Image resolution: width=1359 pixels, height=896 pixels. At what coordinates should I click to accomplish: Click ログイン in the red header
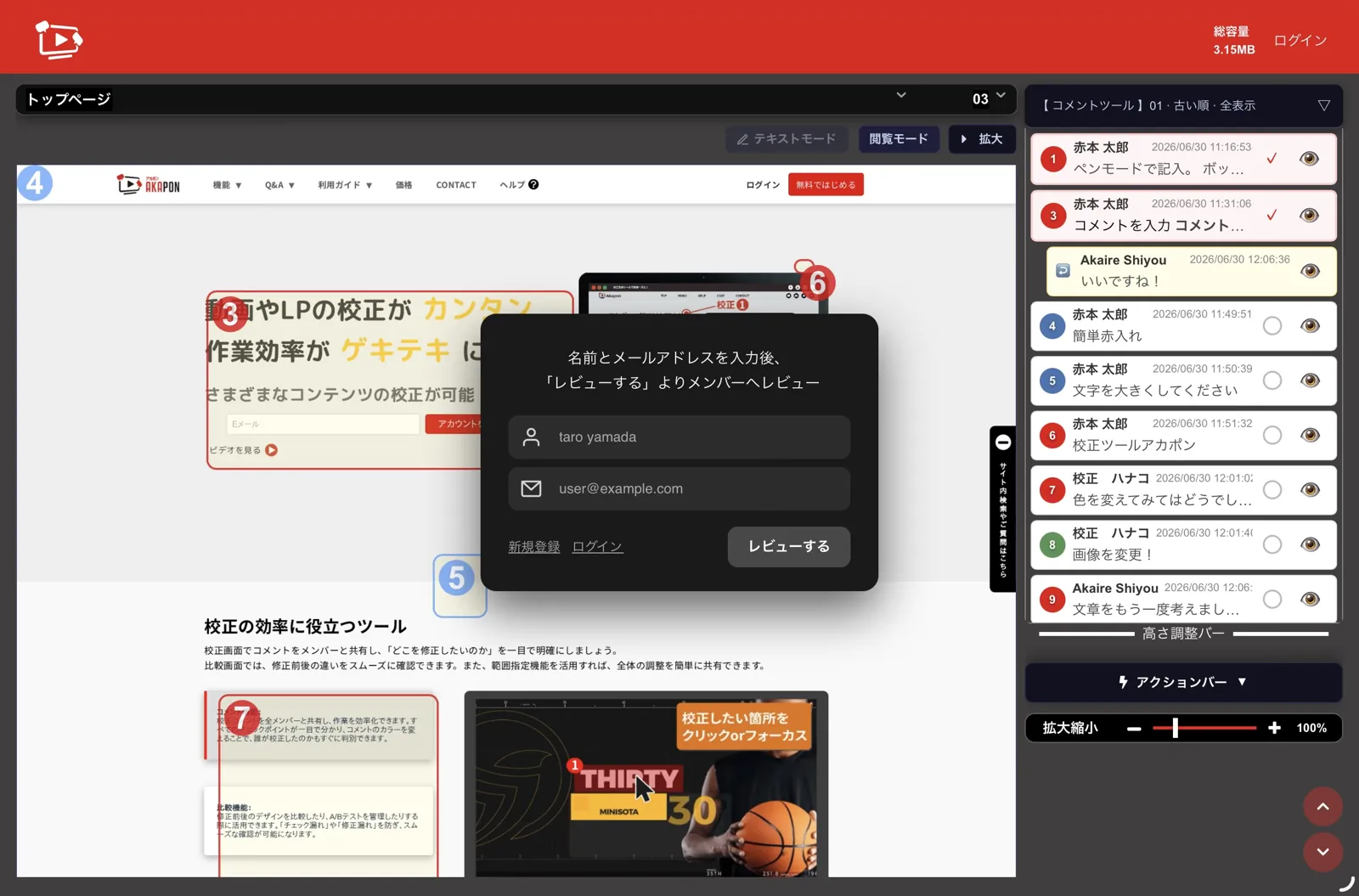(1300, 40)
